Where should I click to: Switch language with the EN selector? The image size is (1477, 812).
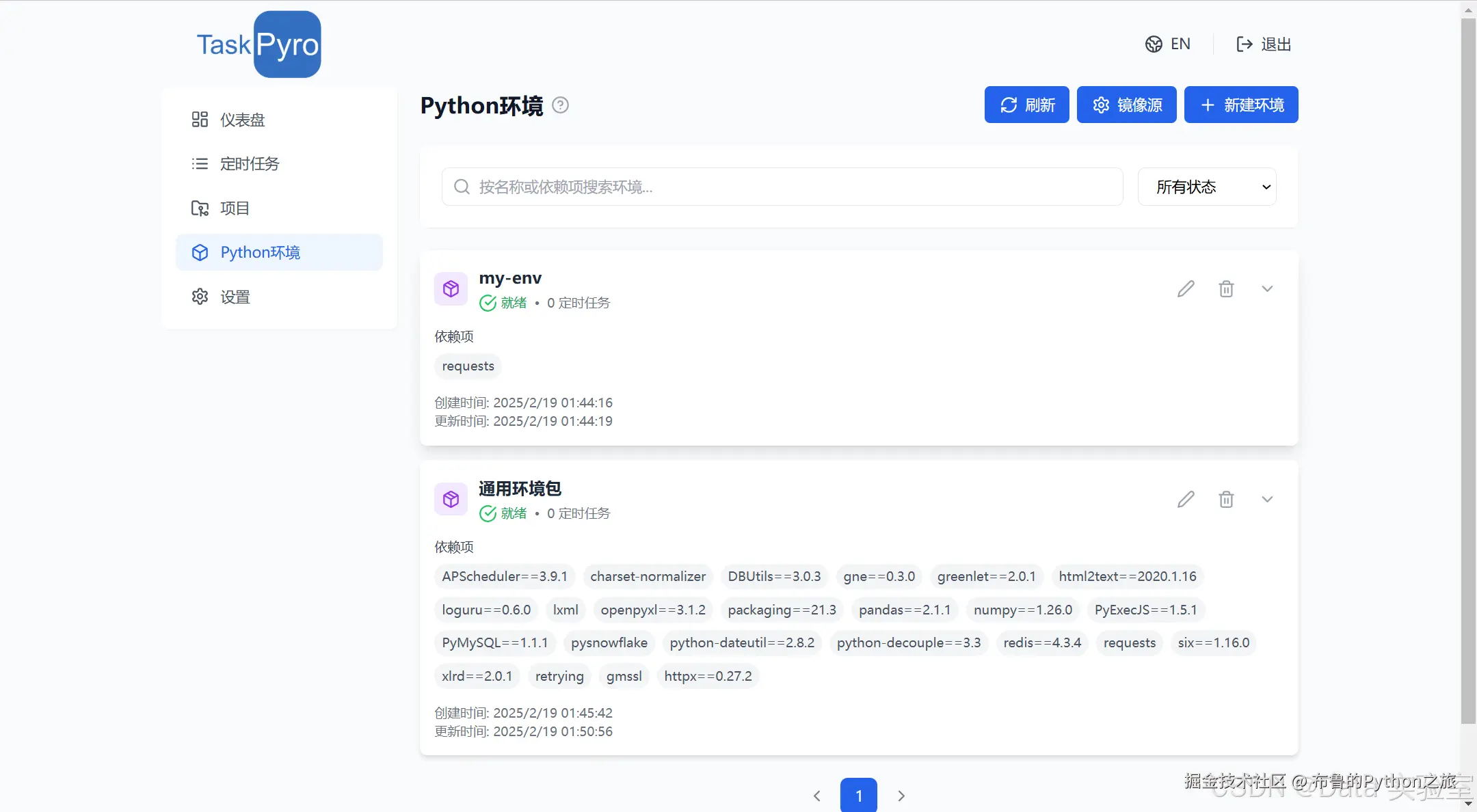(x=1168, y=44)
